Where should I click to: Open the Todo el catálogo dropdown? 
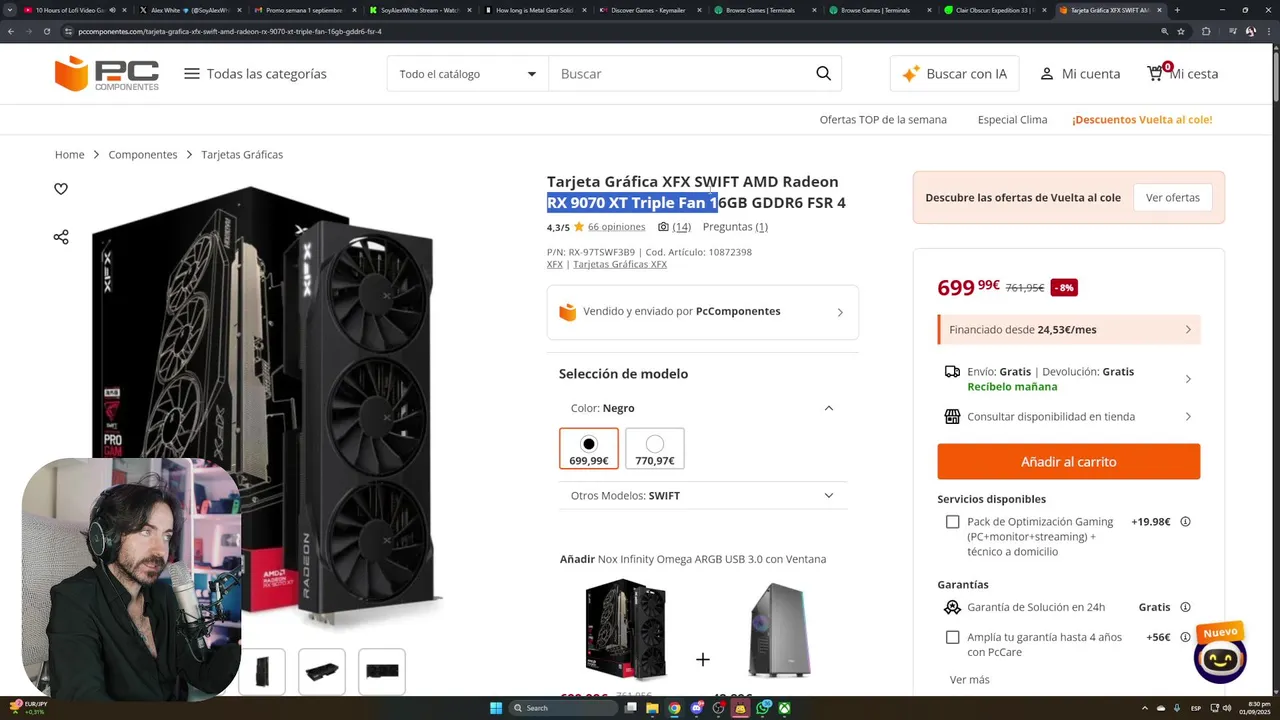pyautogui.click(x=467, y=74)
